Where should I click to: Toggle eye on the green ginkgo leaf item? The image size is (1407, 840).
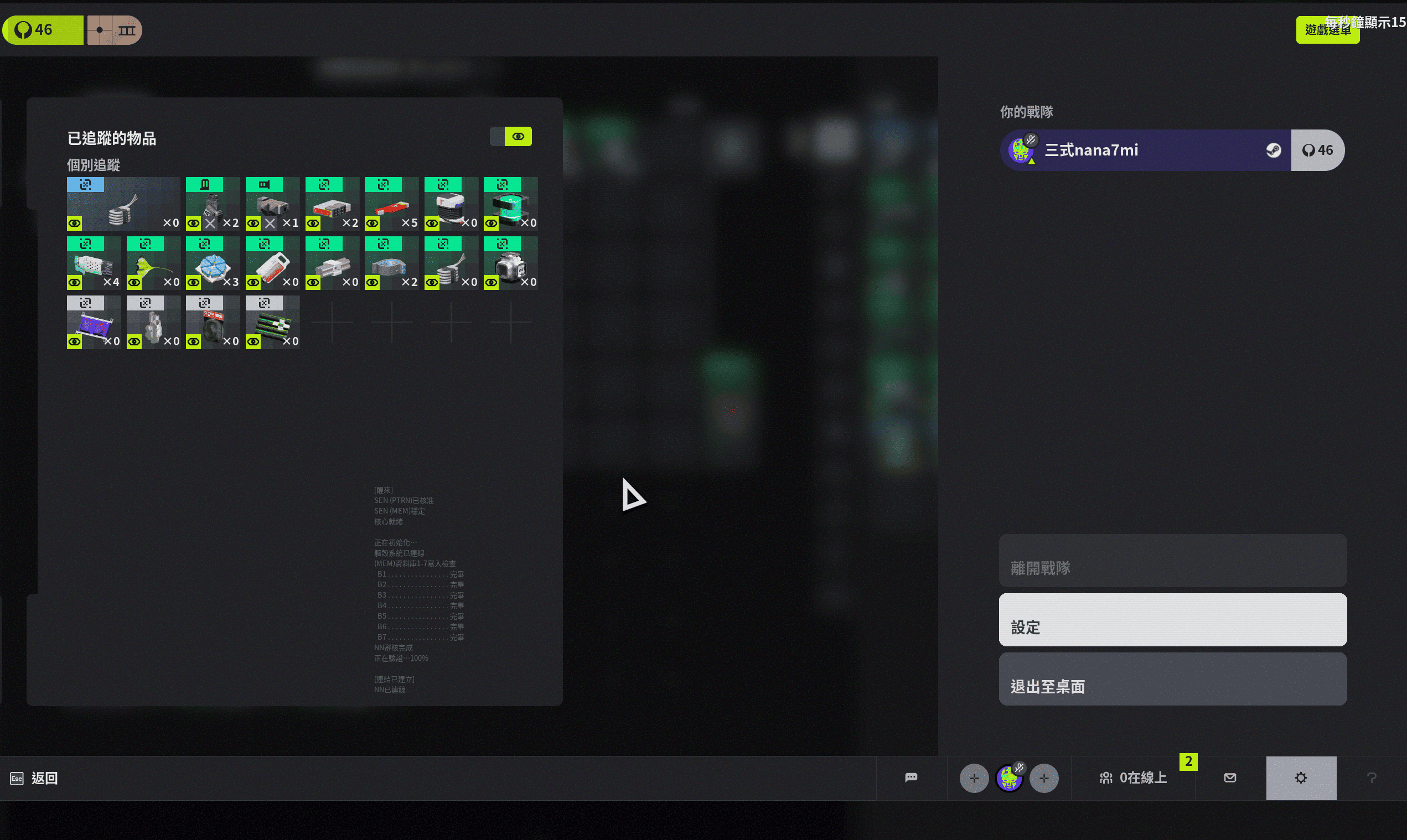[x=134, y=282]
